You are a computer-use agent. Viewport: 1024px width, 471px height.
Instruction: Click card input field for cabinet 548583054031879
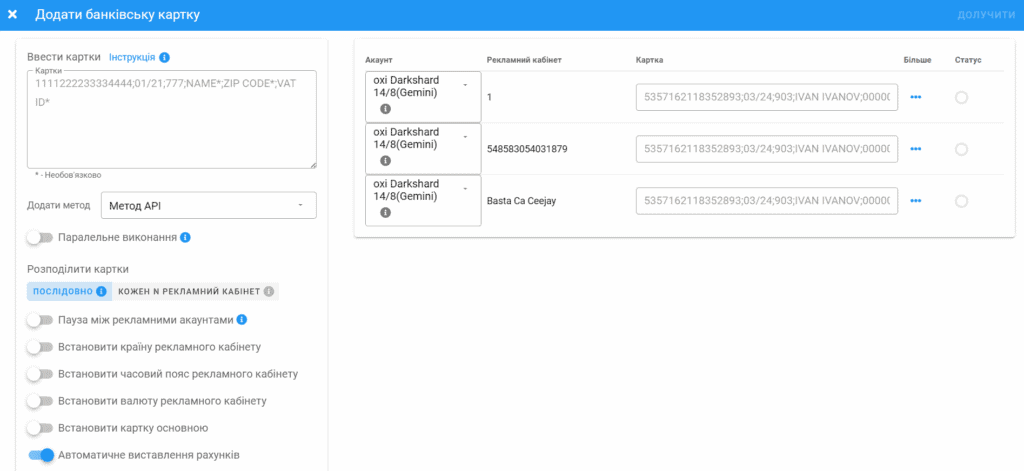(x=767, y=149)
